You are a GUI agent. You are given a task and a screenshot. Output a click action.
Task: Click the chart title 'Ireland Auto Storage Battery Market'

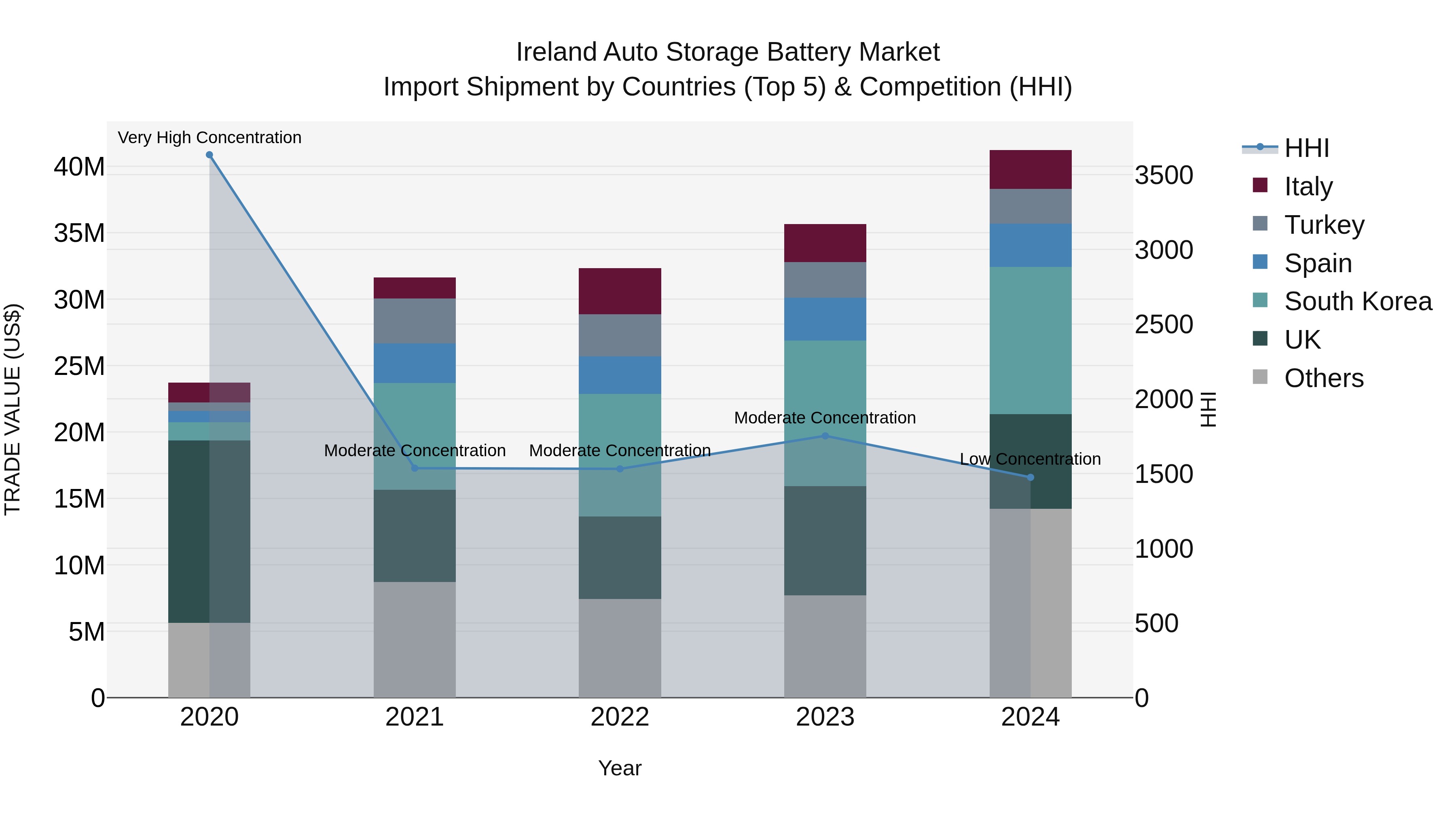click(x=728, y=52)
